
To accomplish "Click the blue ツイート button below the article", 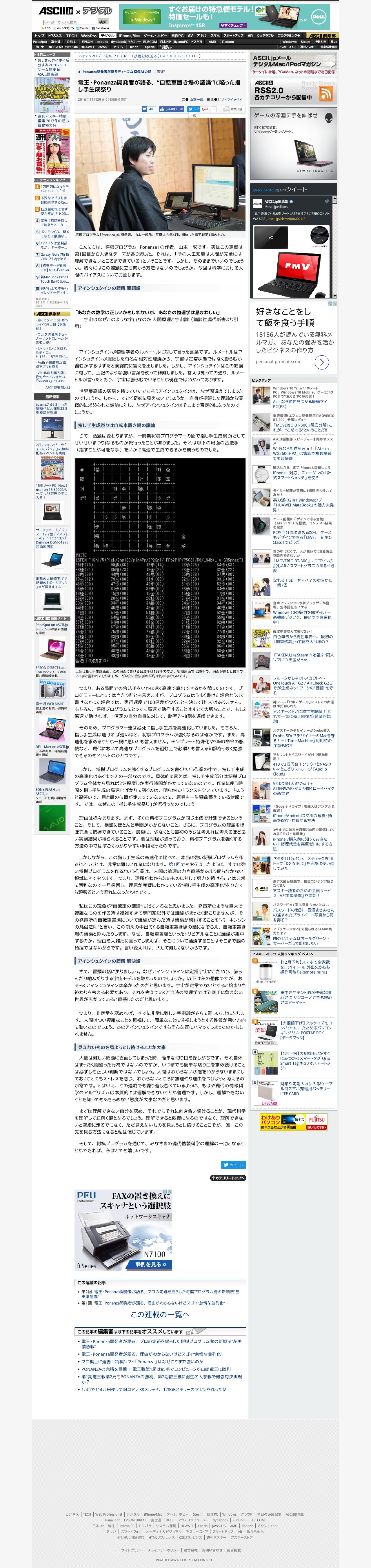I will (233, 1164).
